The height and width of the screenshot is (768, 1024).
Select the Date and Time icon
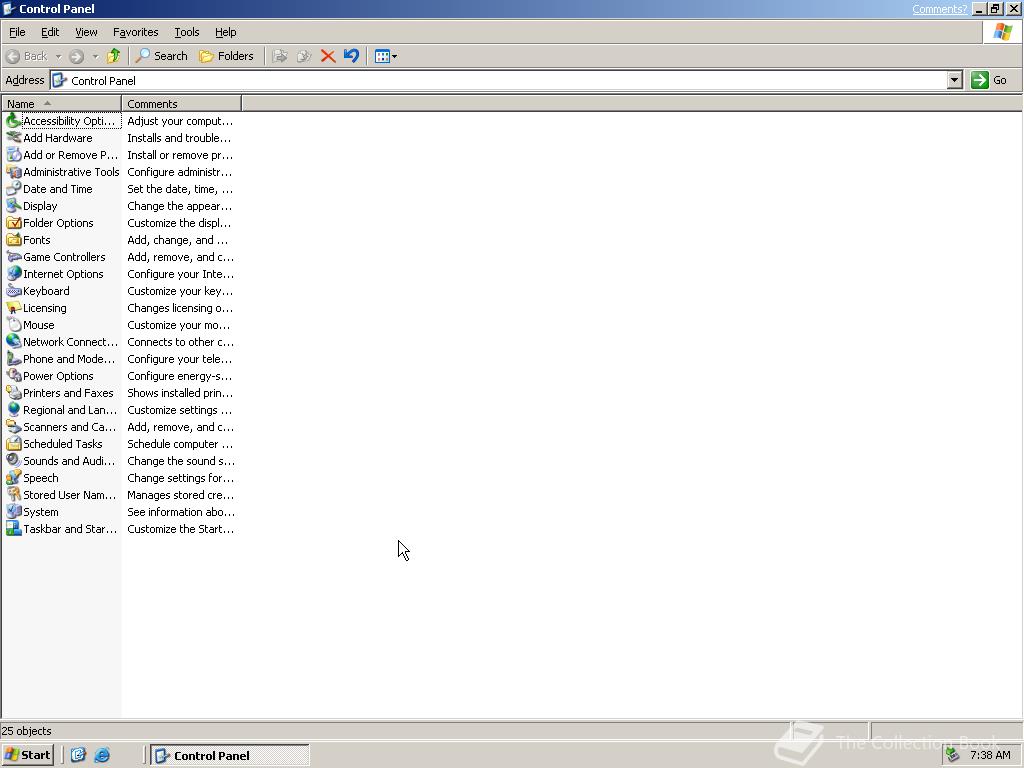point(13,189)
